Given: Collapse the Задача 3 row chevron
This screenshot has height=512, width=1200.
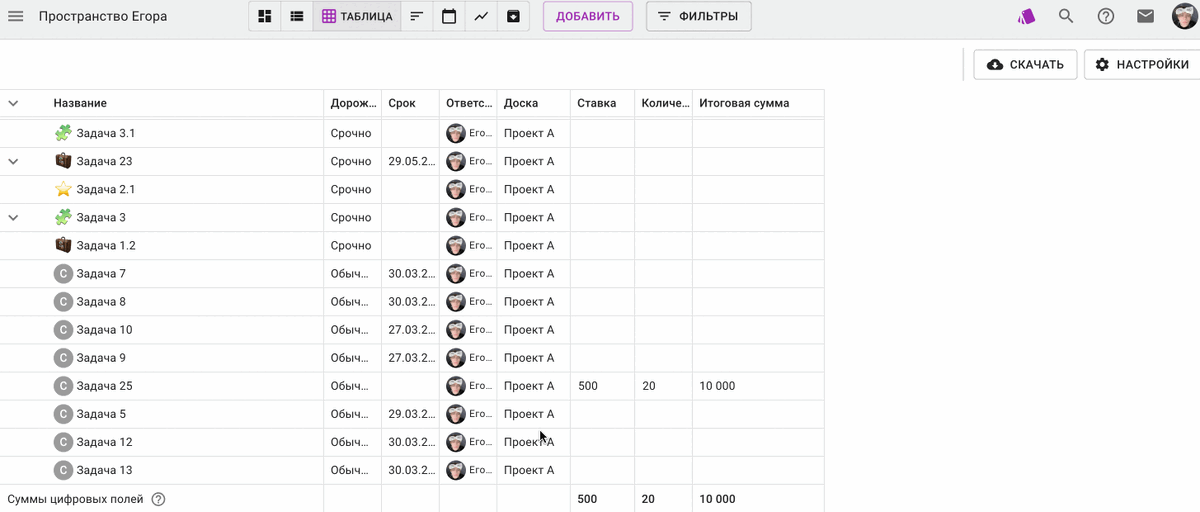Looking at the screenshot, I should click(13, 217).
